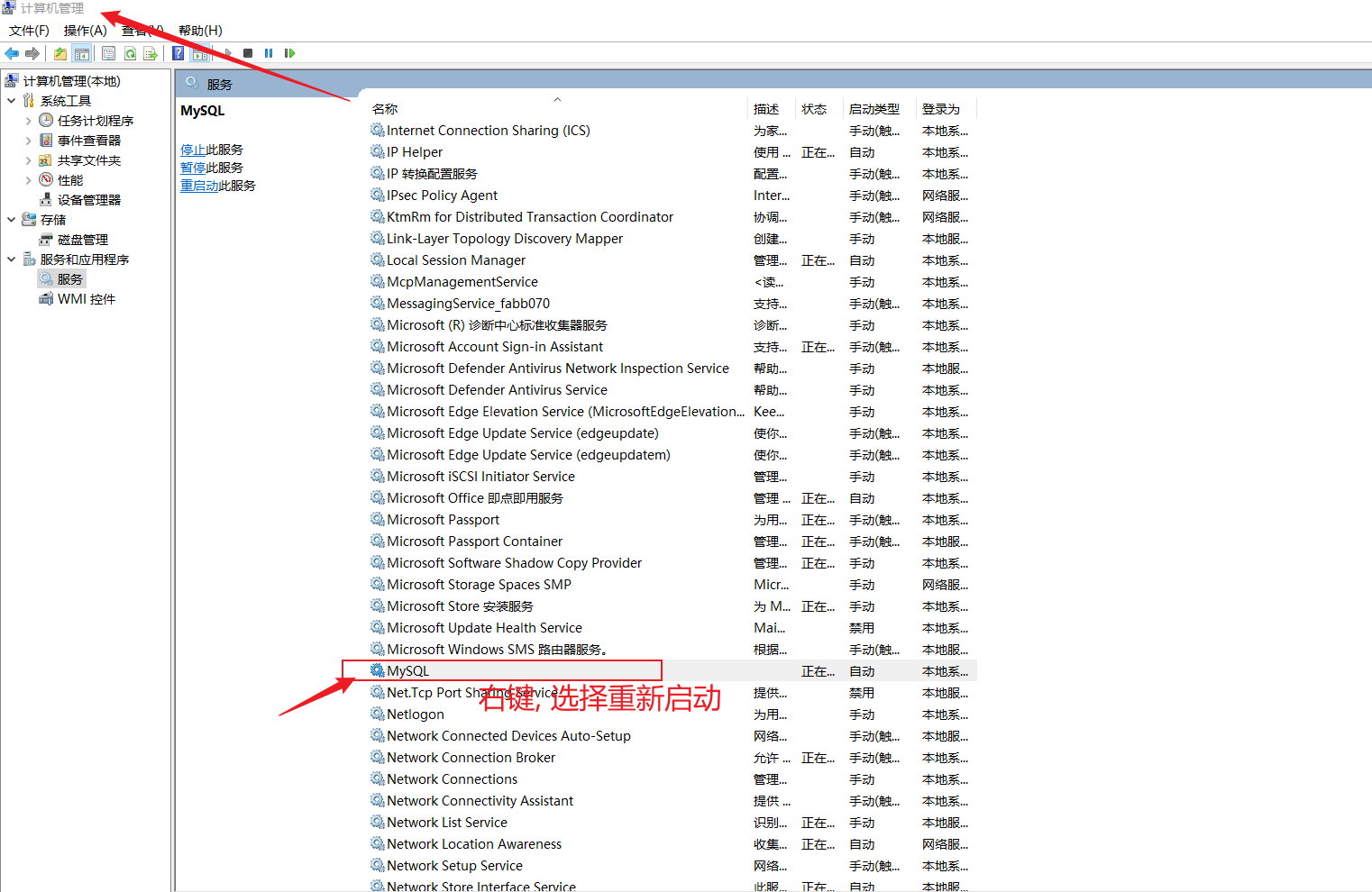Click the gear icon beside IP Helper
The height and width of the screenshot is (892, 1372).
[378, 151]
